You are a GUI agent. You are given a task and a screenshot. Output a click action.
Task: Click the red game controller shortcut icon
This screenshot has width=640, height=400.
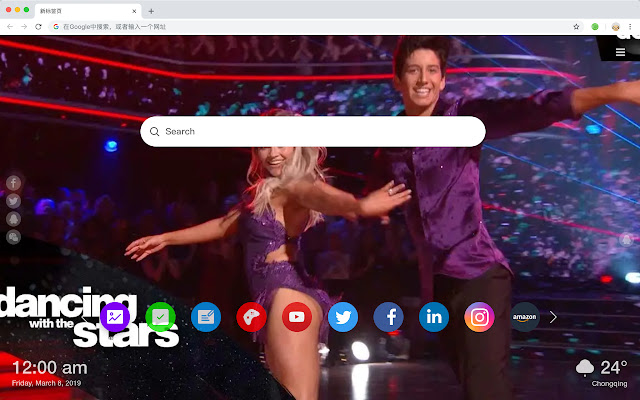pos(251,317)
